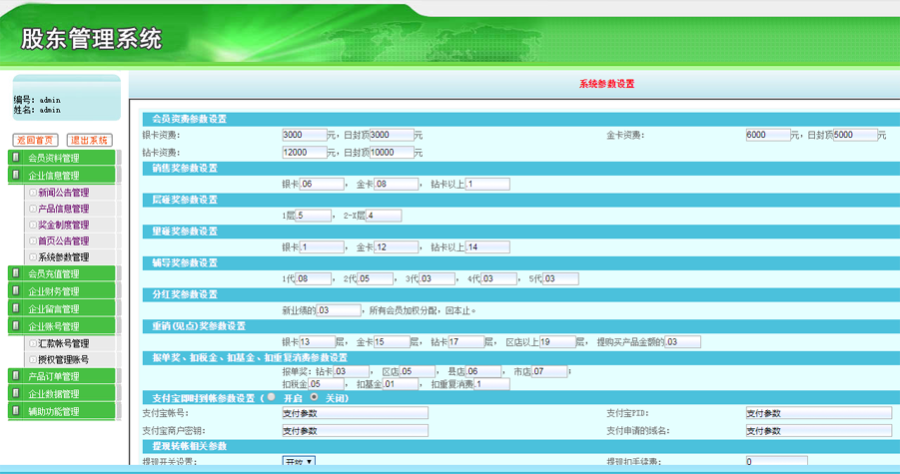
Task: Click 量碰奖 银卡 field showing .1
Action: (x=322, y=247)
